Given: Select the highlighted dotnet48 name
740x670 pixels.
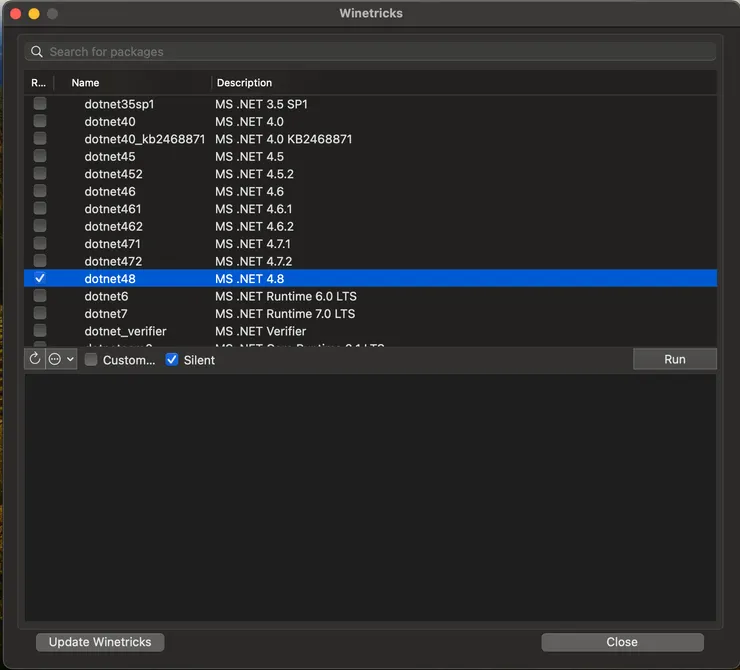Looking at the screenshot, I should pos(110,279).
